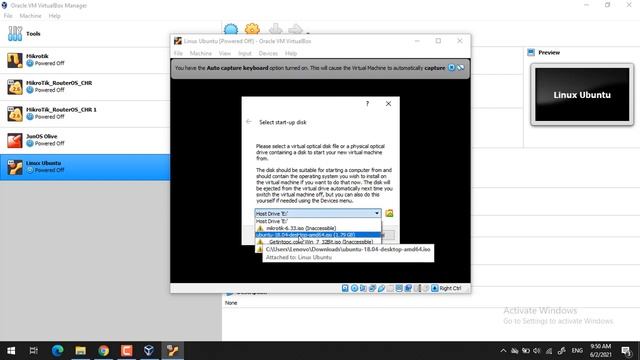
Task: Click the USB status bar icon
Action: coord(381,288)
